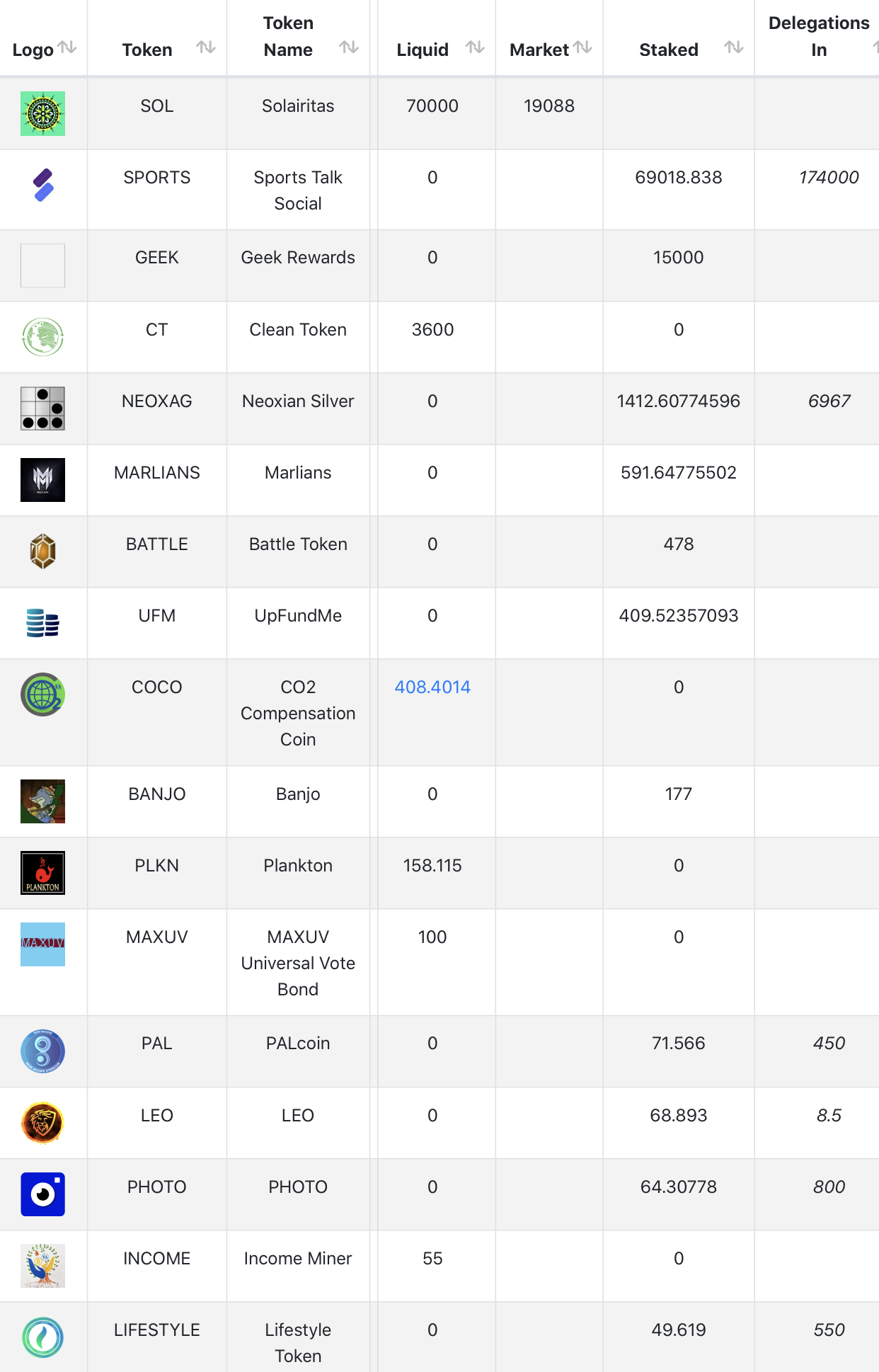Image resolution: width=879 pixels, height=1372 pixels.
Task: Click the empty GEEK logo placeholder
Action: point(42,265)
